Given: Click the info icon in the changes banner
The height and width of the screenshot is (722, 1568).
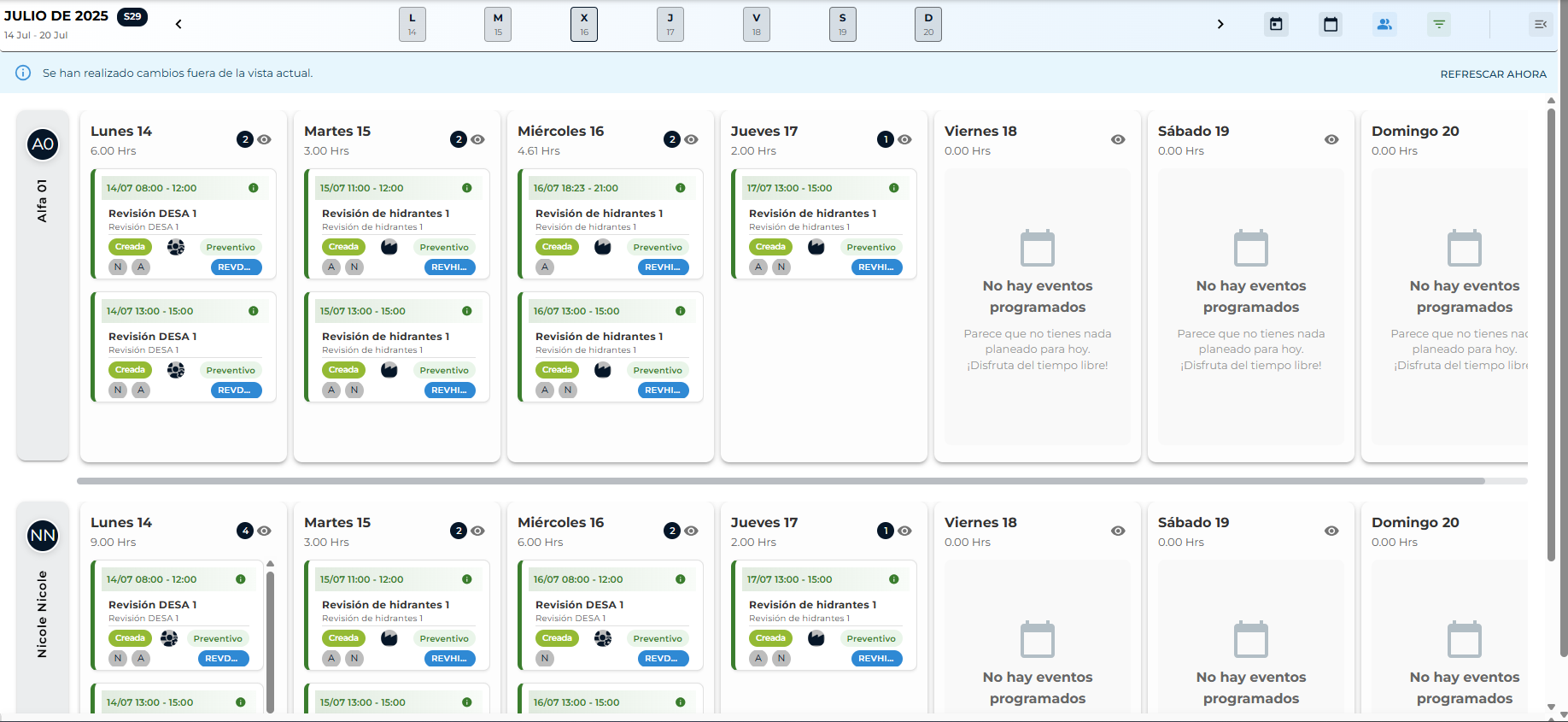Looking at the screenshot, I should coord(23,73).
